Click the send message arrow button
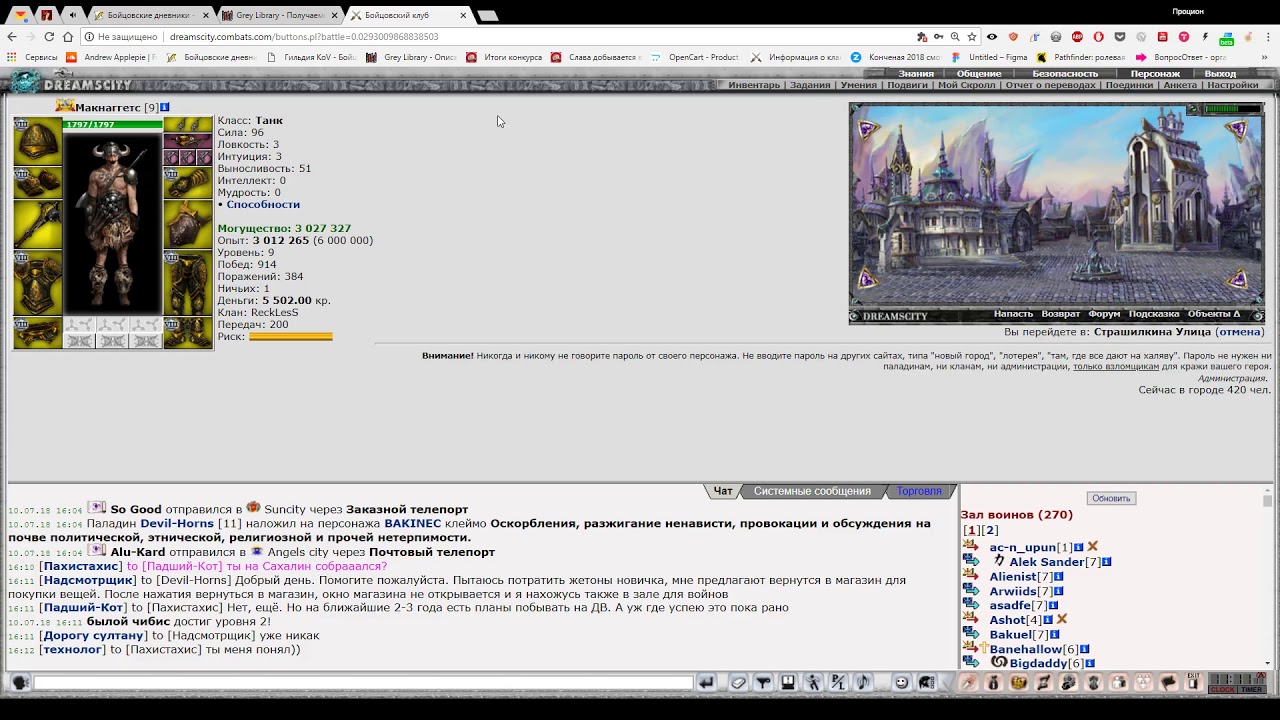 click(706, 682)
